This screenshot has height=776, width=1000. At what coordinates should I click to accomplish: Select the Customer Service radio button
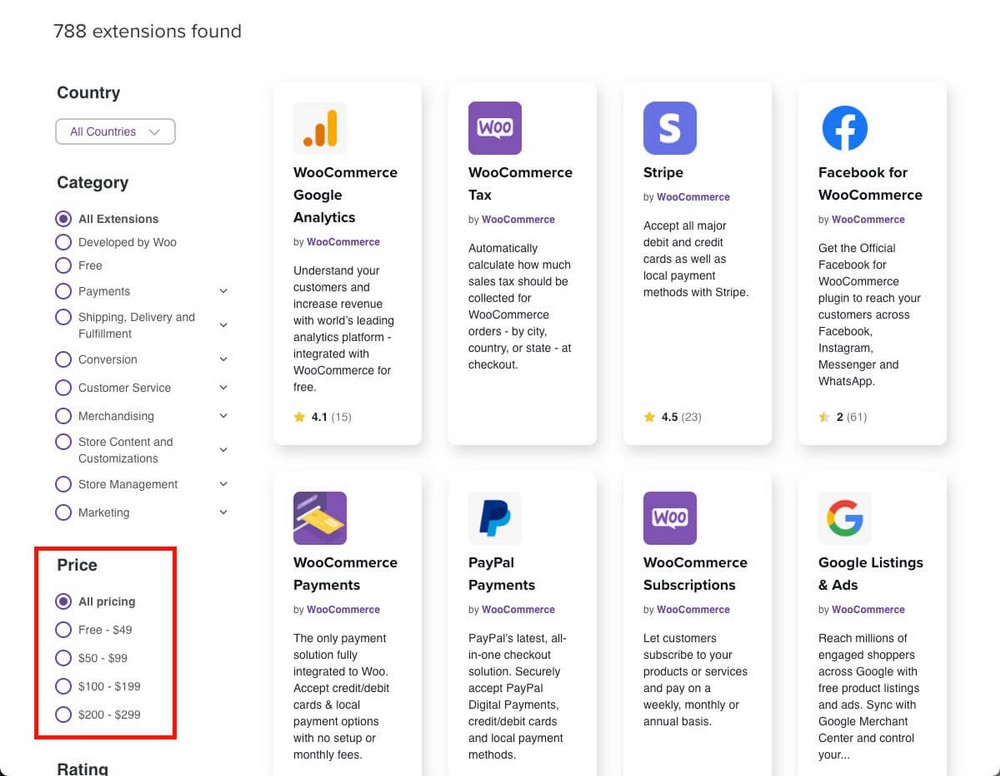coord(63,388)
